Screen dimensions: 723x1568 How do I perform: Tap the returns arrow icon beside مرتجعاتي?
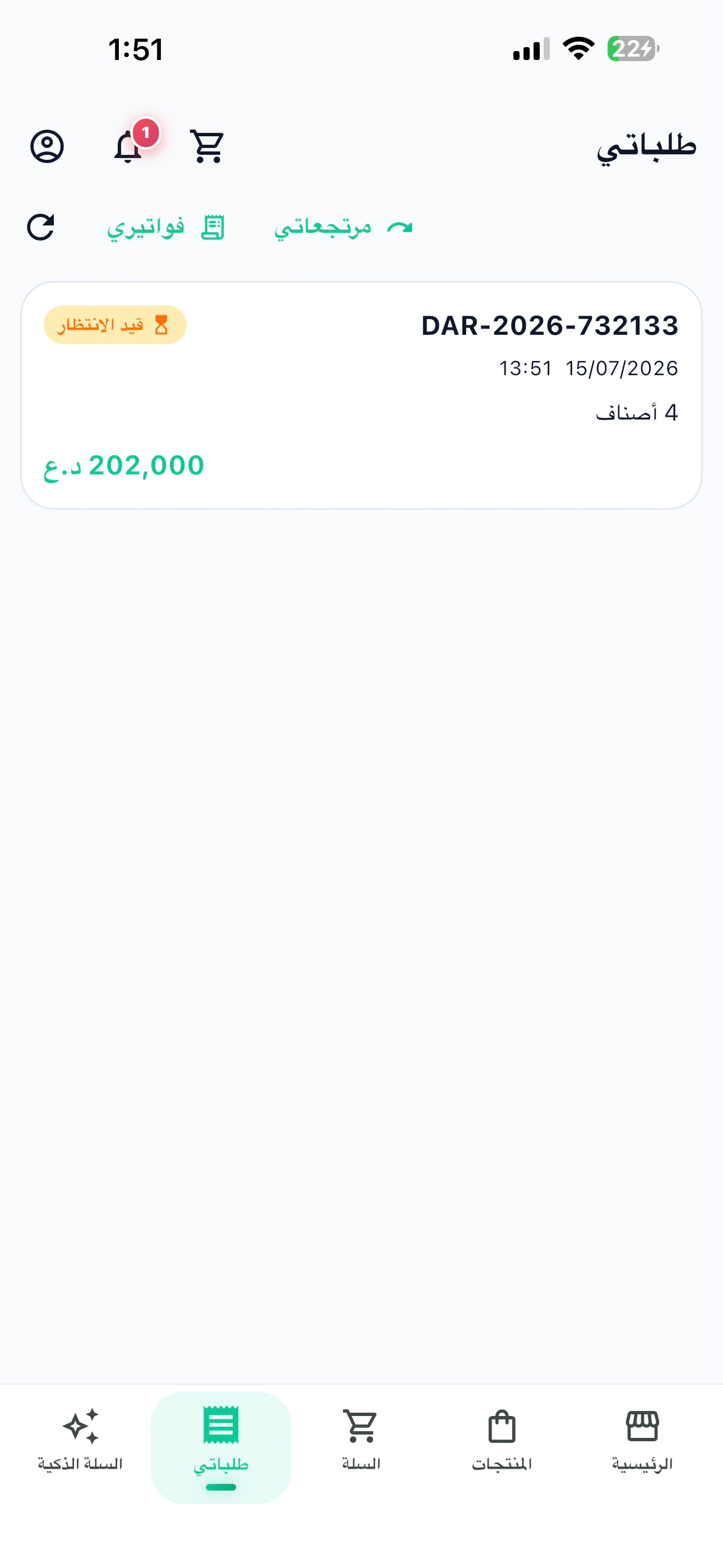(400, 227)
